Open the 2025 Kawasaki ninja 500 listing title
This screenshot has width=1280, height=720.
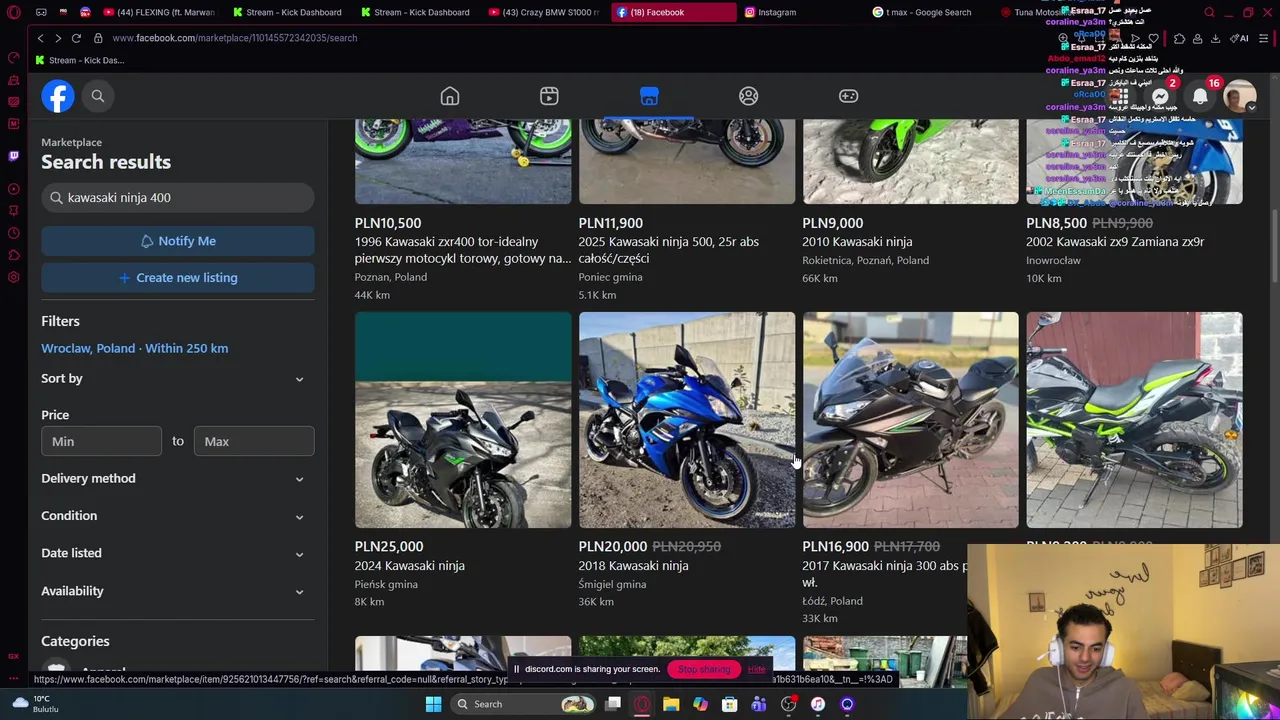pyautogui.click(x=668, y=250)
